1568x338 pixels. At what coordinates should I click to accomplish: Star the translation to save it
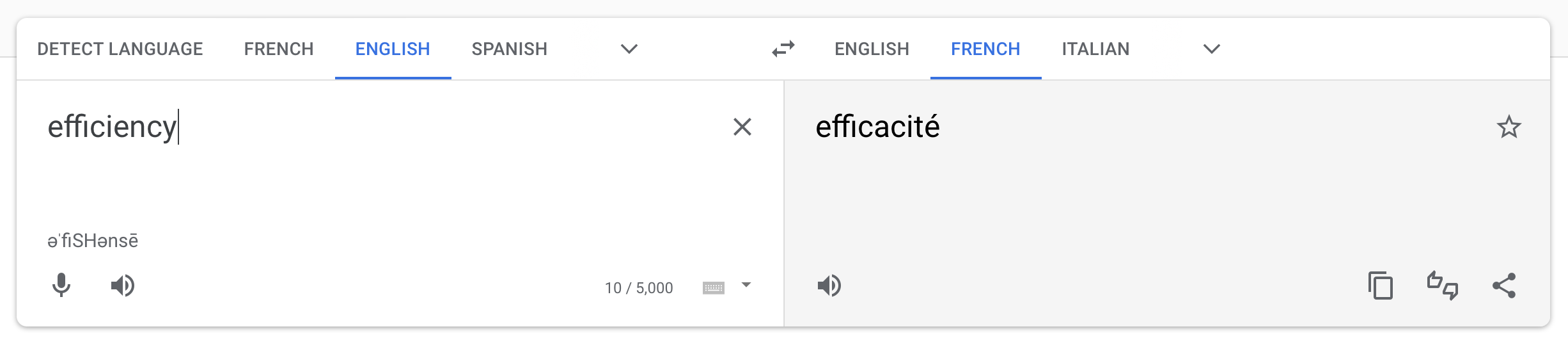(1509, 127)
